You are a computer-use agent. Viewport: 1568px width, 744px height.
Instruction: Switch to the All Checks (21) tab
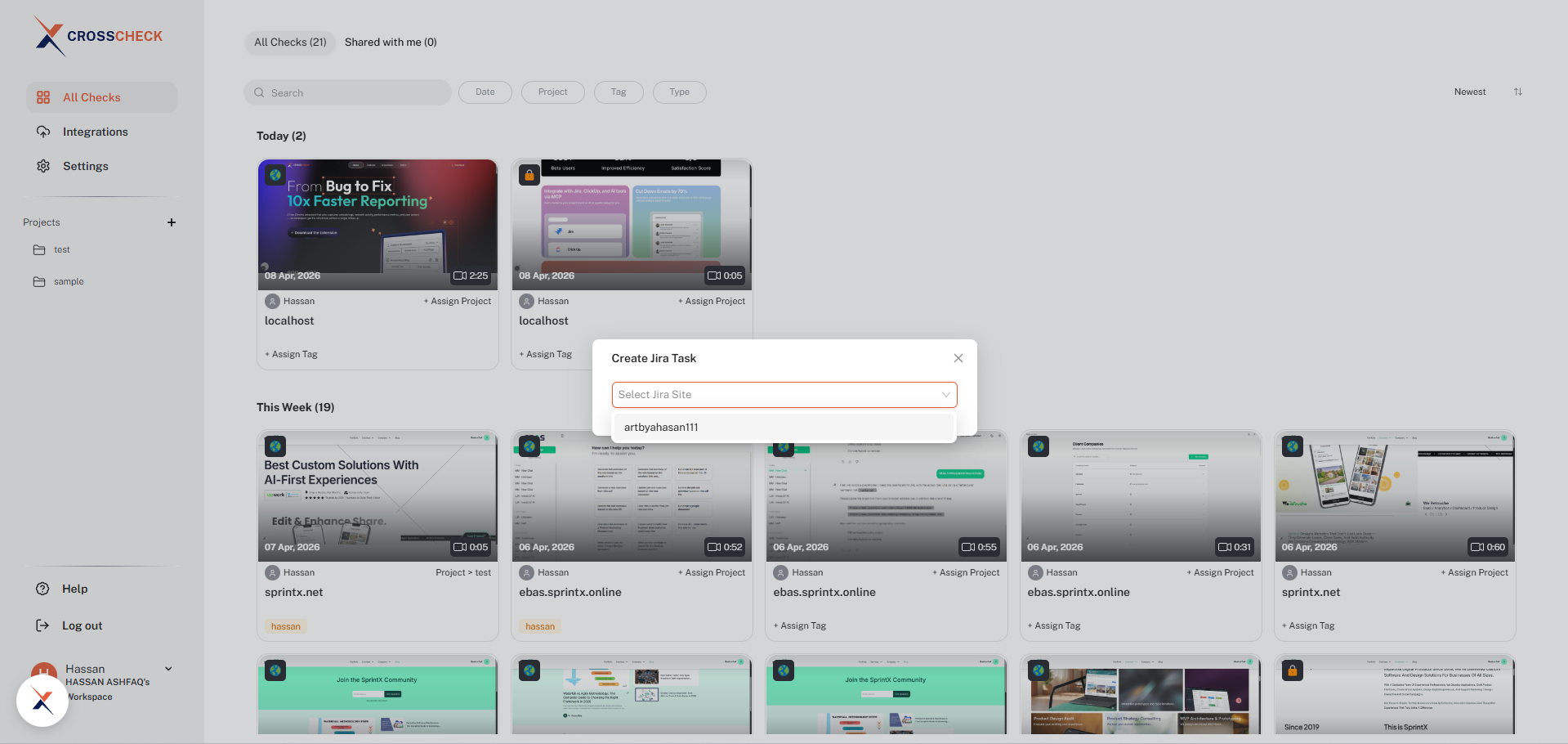(290, 43)
